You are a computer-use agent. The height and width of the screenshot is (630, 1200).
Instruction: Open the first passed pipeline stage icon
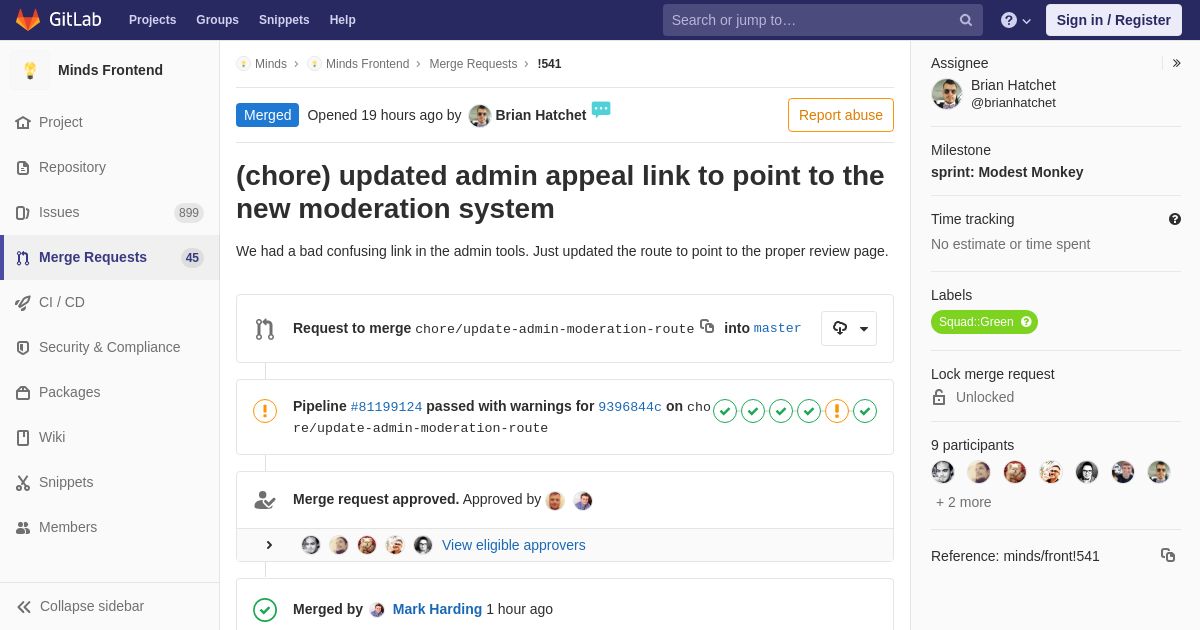coord(725,411)
